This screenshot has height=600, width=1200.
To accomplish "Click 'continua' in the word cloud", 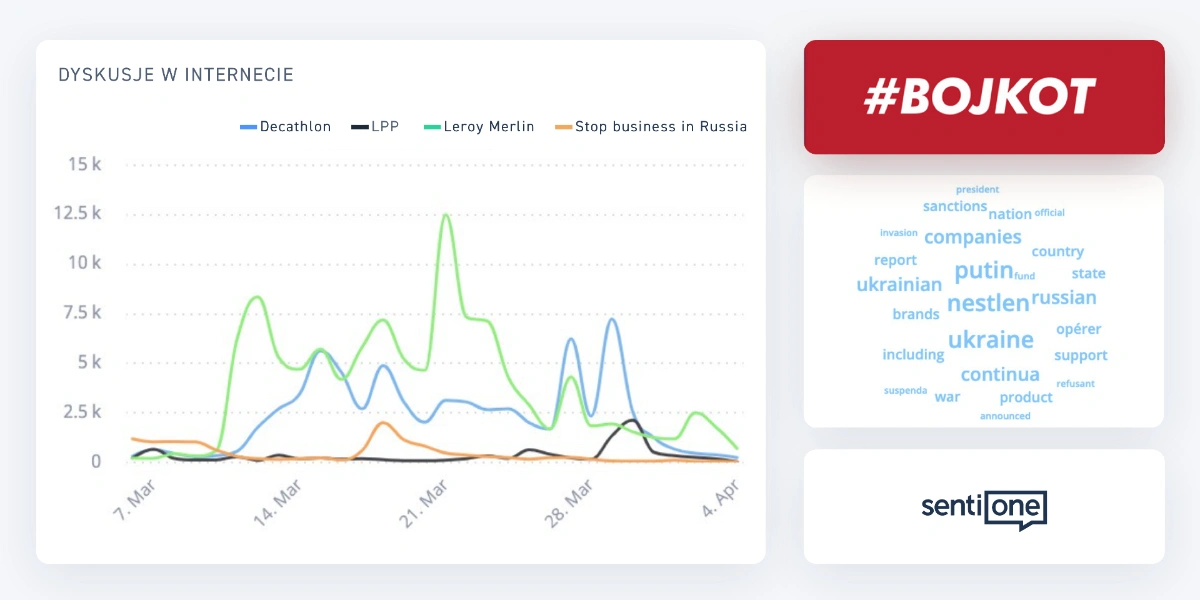I will point(1000,375).
